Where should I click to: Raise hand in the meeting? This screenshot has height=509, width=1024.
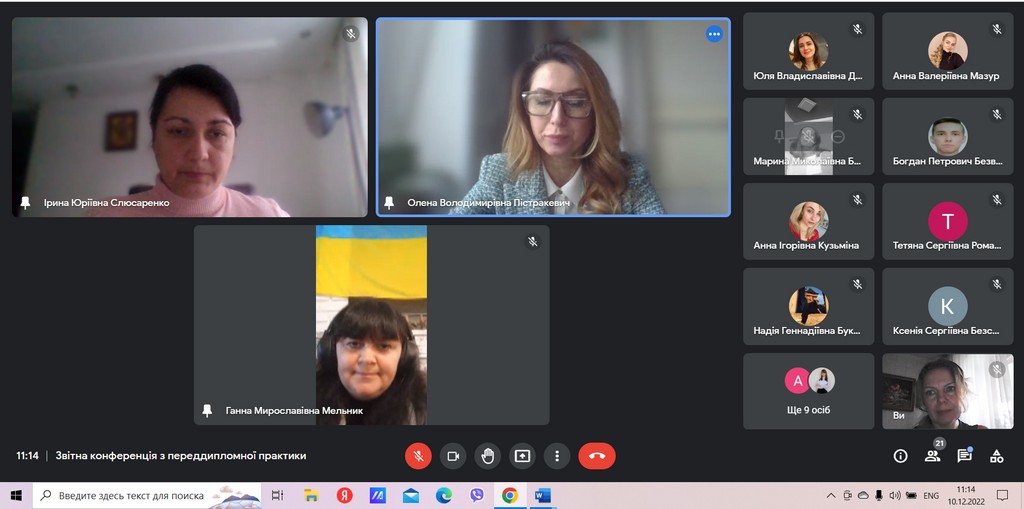pos(487,456)
